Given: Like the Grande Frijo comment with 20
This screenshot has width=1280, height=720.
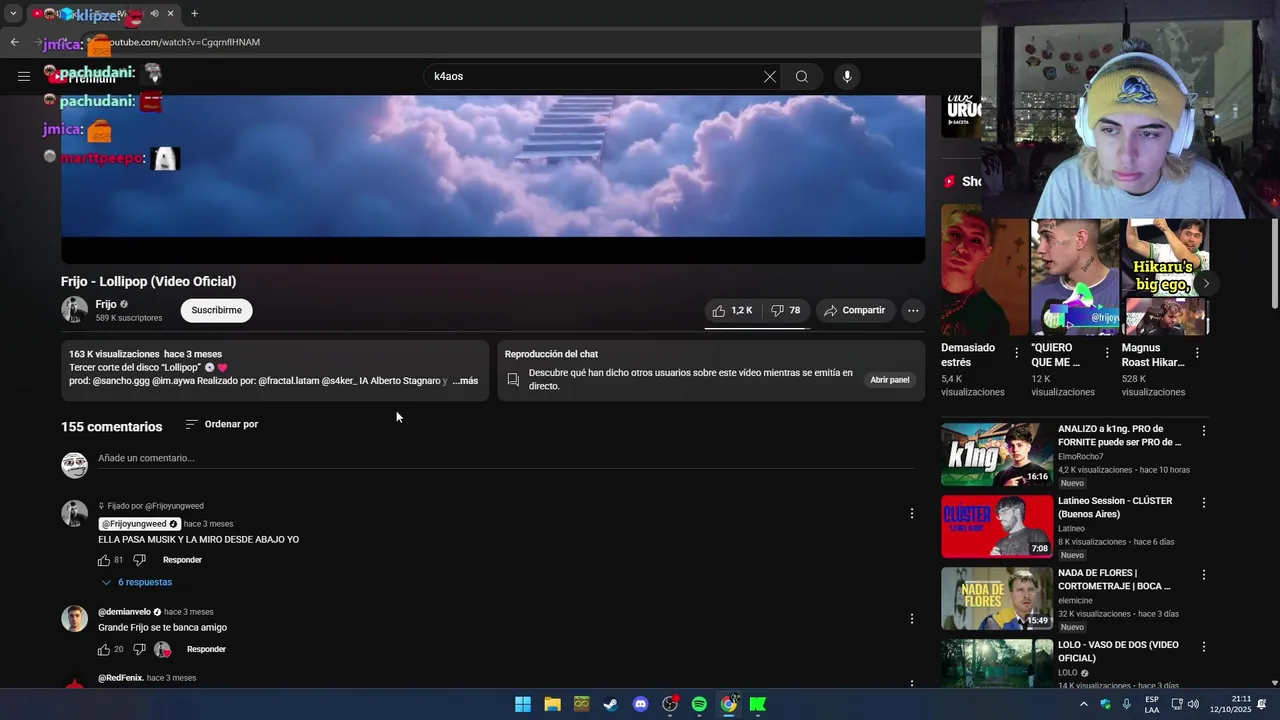Looking at the screenshot, I should coord(104,650).
